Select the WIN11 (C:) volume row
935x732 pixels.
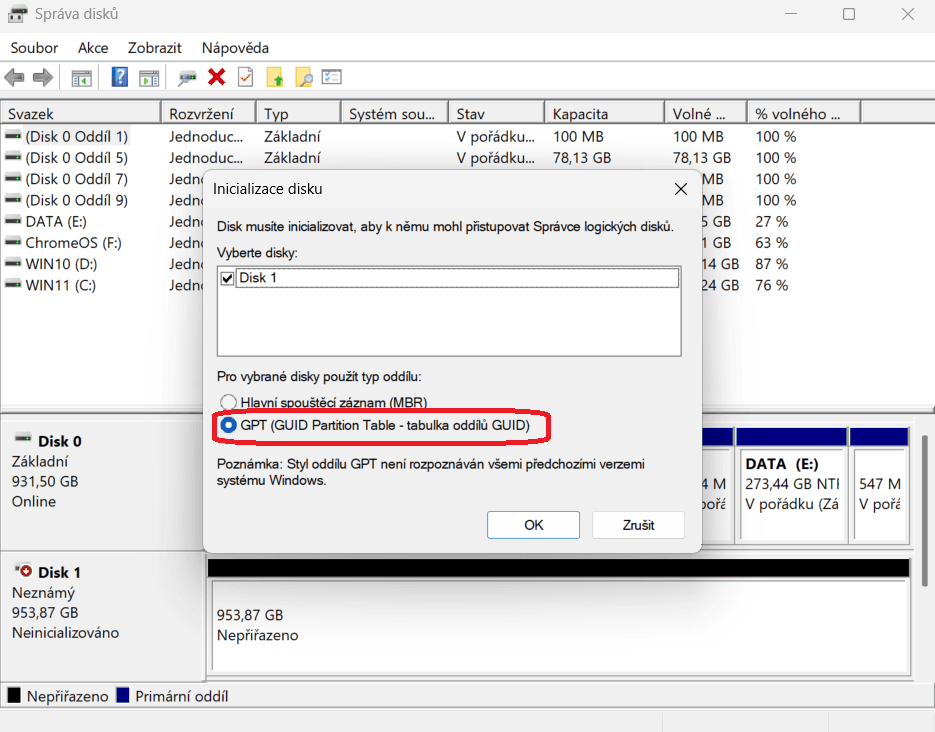click(x=62, y=285)
